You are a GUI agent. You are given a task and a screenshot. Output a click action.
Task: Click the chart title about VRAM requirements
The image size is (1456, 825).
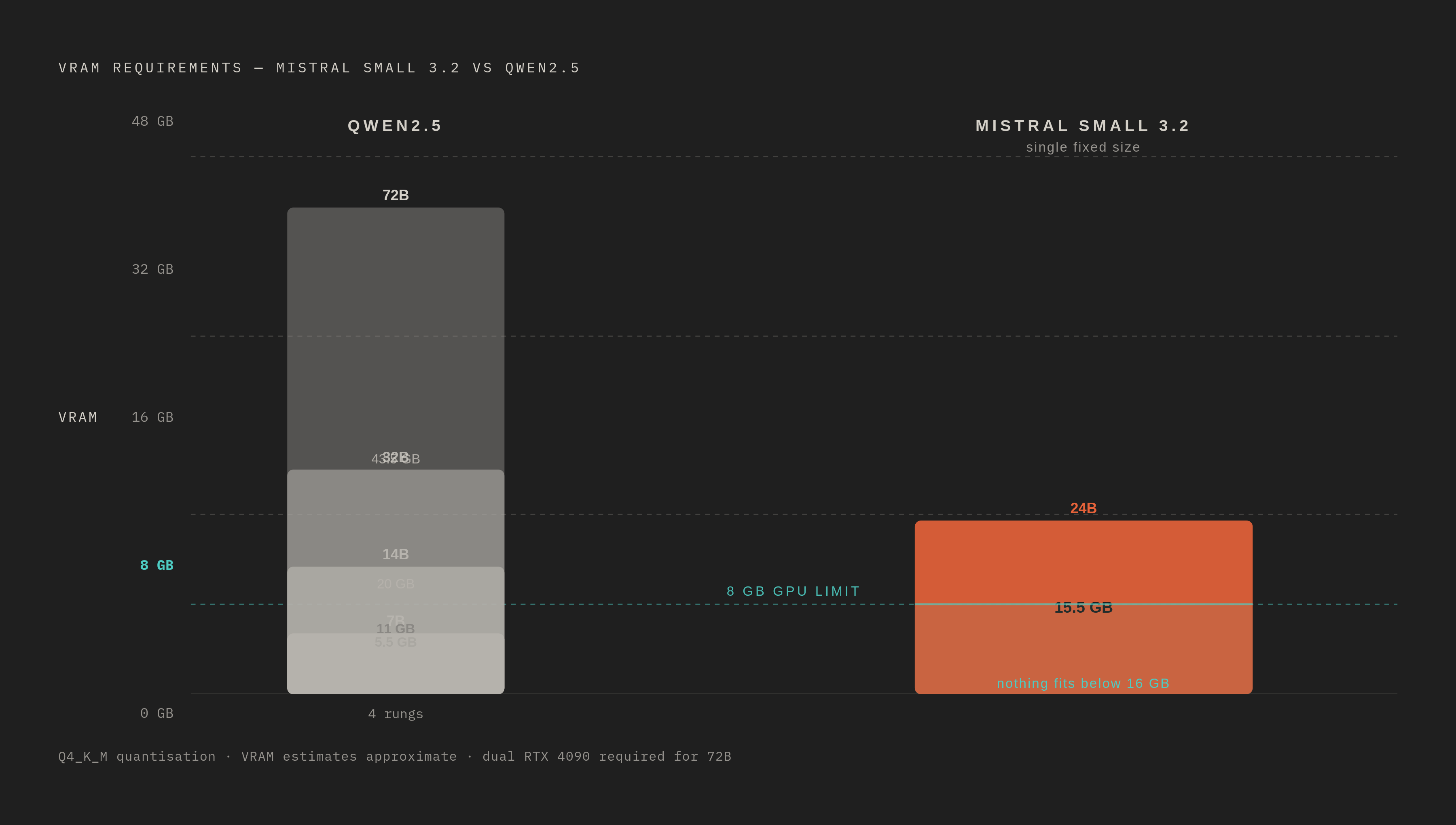coord(320,68)
